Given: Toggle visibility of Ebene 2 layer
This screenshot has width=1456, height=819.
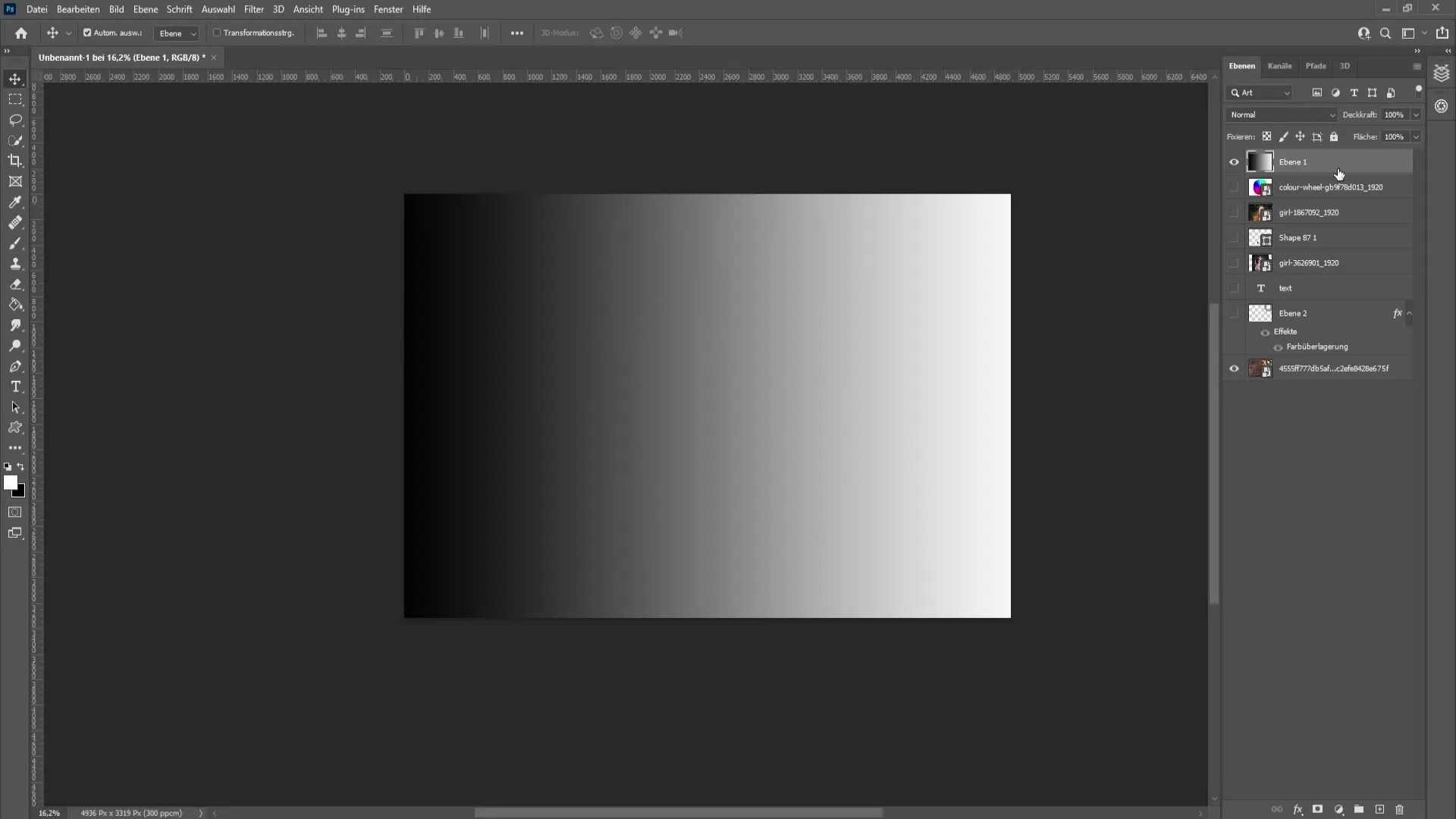Looking at the screenshot, I should pyautogui.click(x=1234, y=313).
